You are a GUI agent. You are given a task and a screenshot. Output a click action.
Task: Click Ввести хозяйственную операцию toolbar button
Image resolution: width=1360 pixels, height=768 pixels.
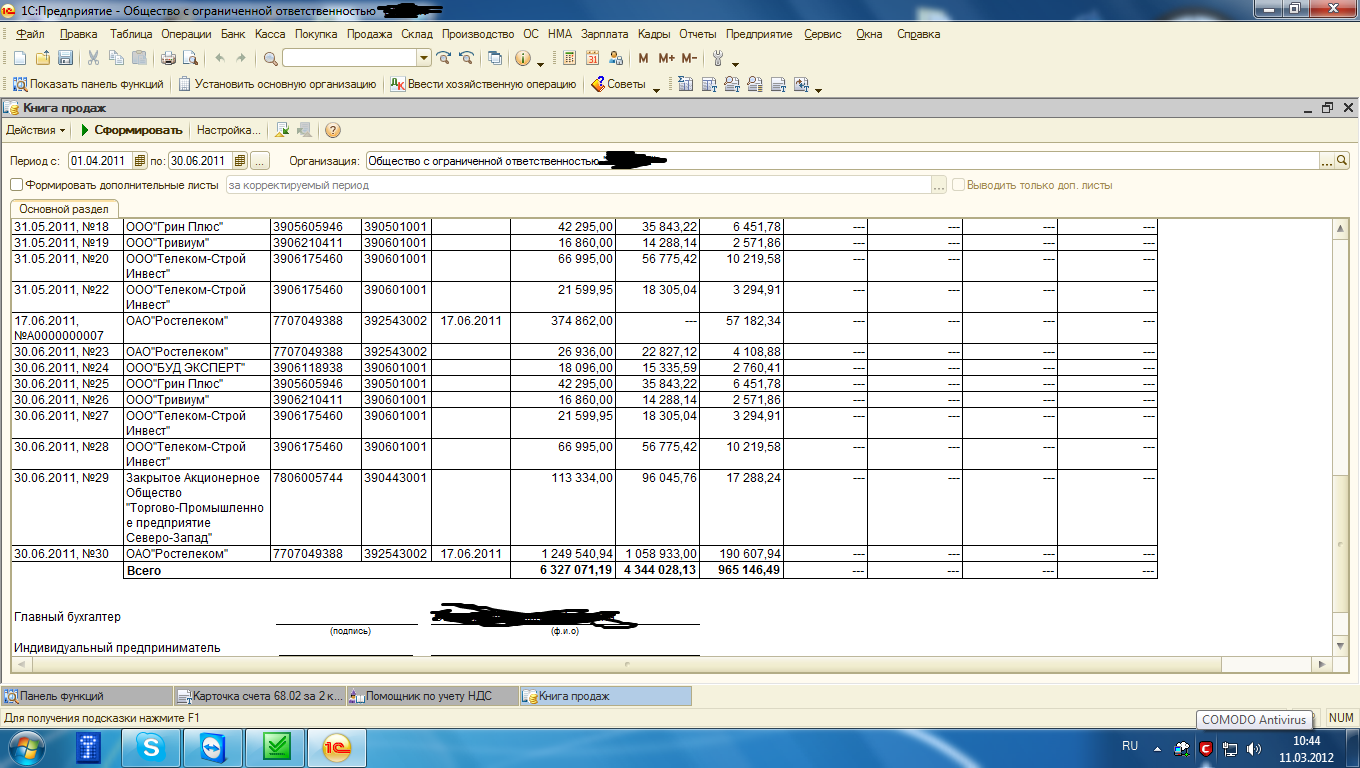click(483, 85)
